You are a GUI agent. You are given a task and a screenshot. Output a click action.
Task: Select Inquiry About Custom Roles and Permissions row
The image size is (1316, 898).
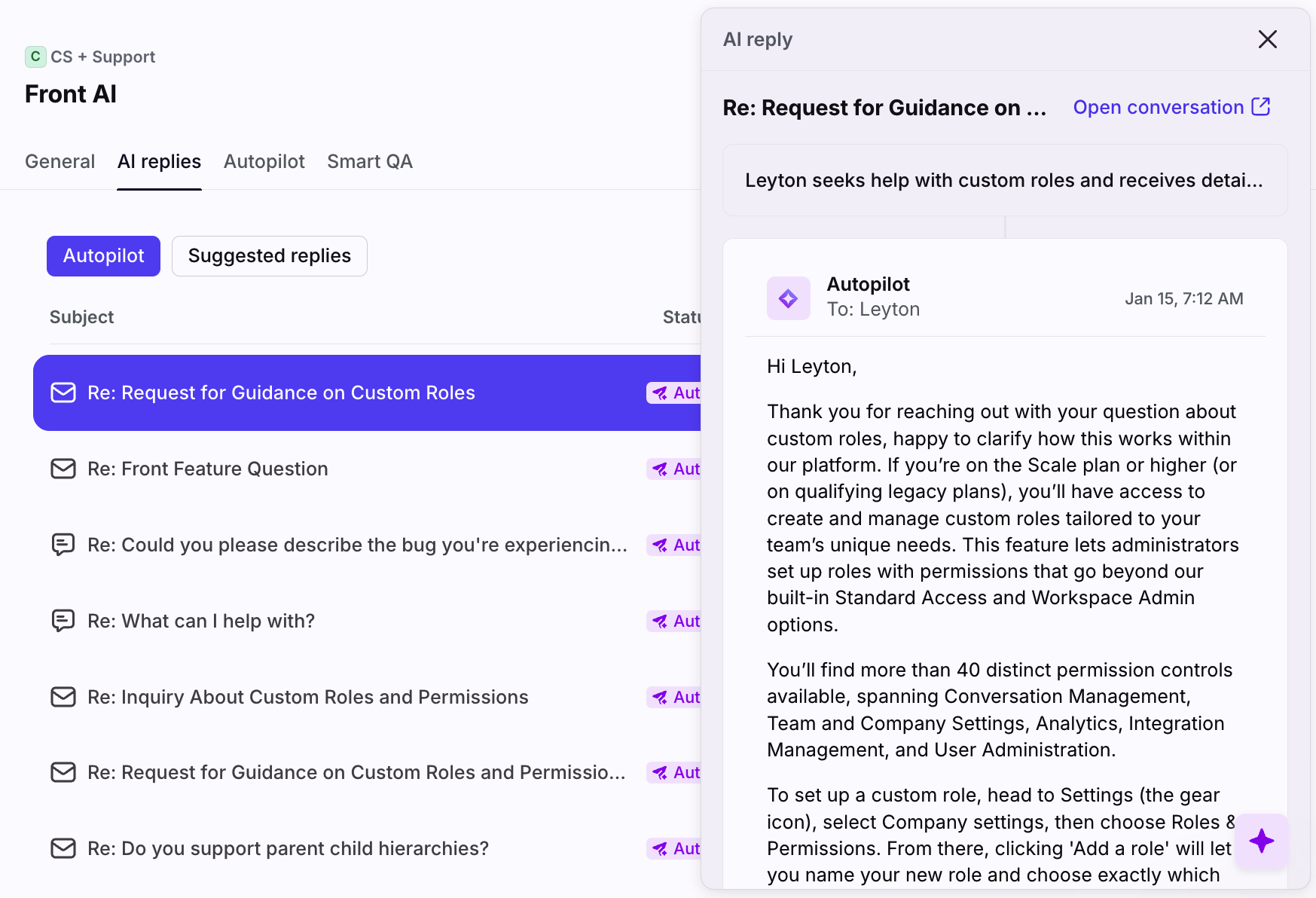coord(307,697)
